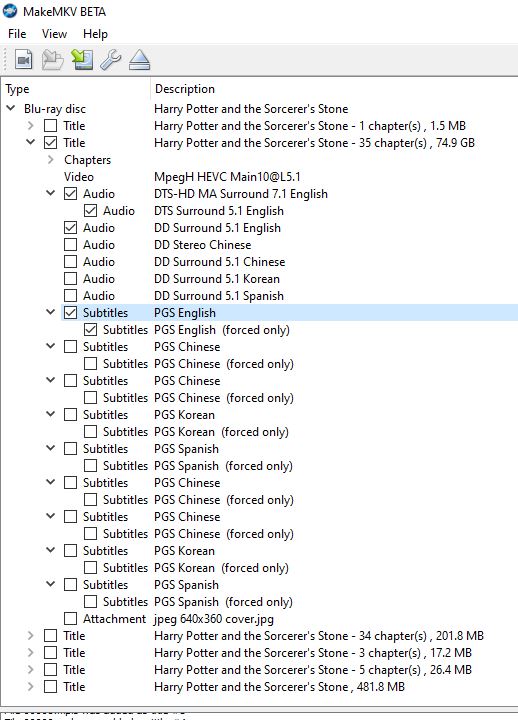Uncheck DTS Surround 5.1 English audio checkbox
518x720 pixels.
[x=90, y=211]
